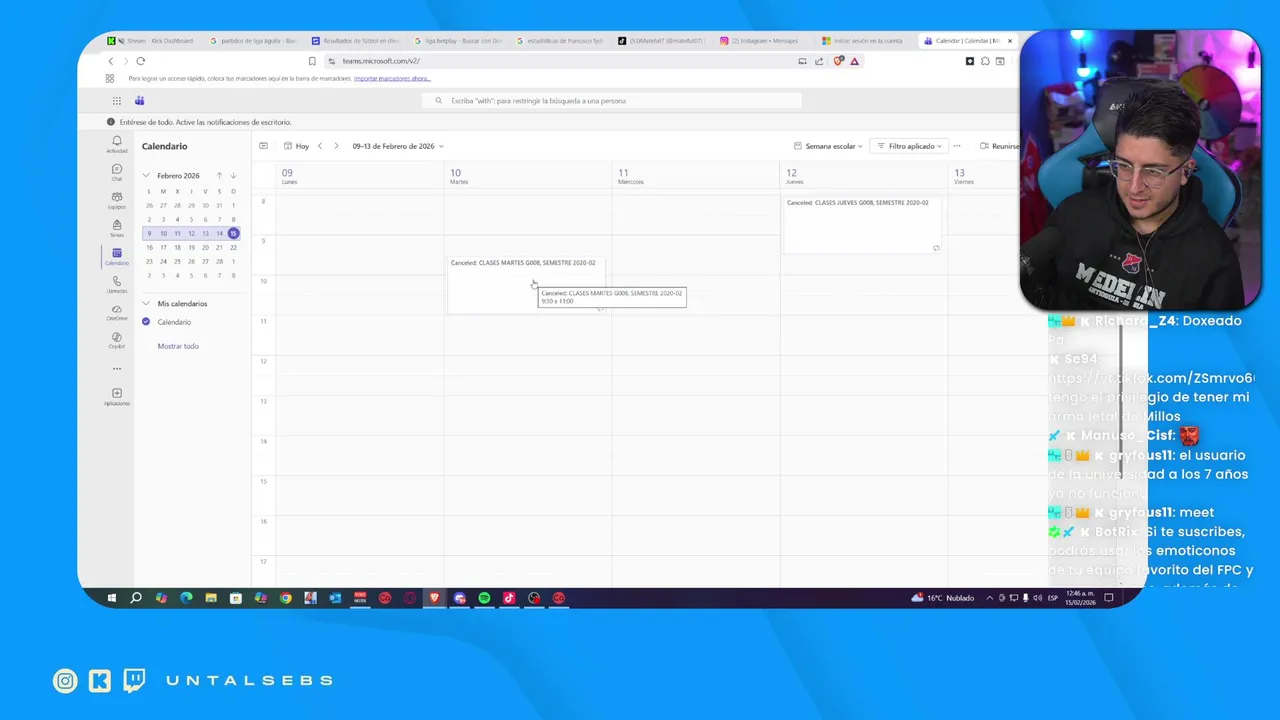Open the 09–13 de Febrero de 2026 date picker
The image size is (1280, 720).
click(x=397, y=146)
